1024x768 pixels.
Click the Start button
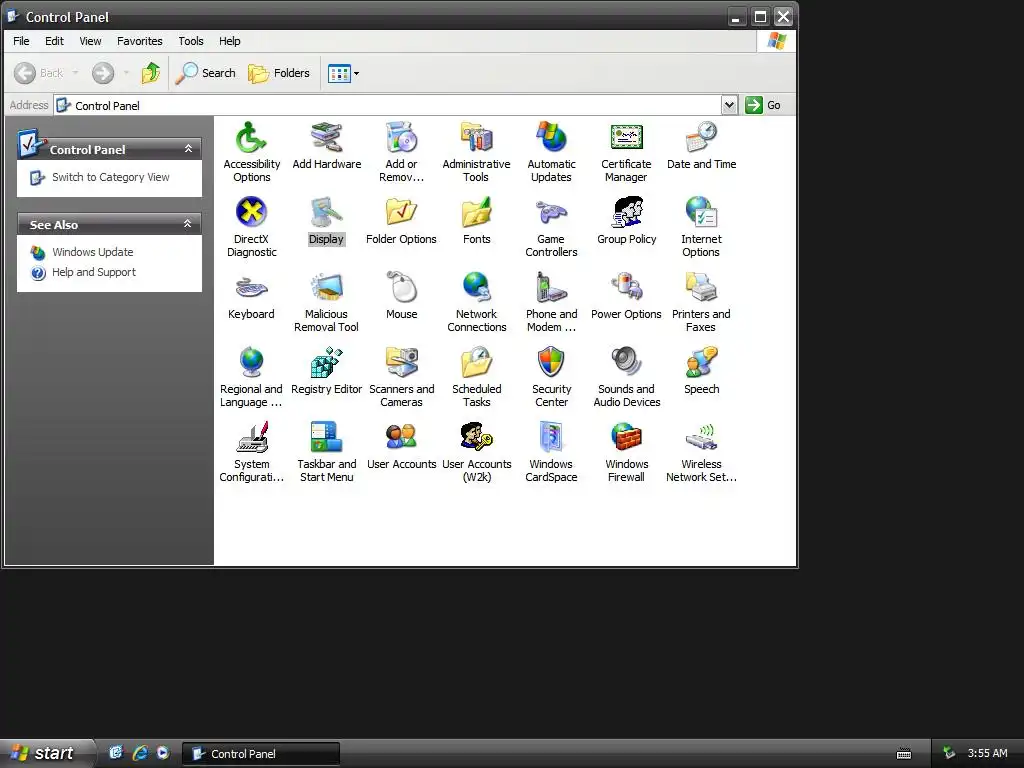click(47, 754)
